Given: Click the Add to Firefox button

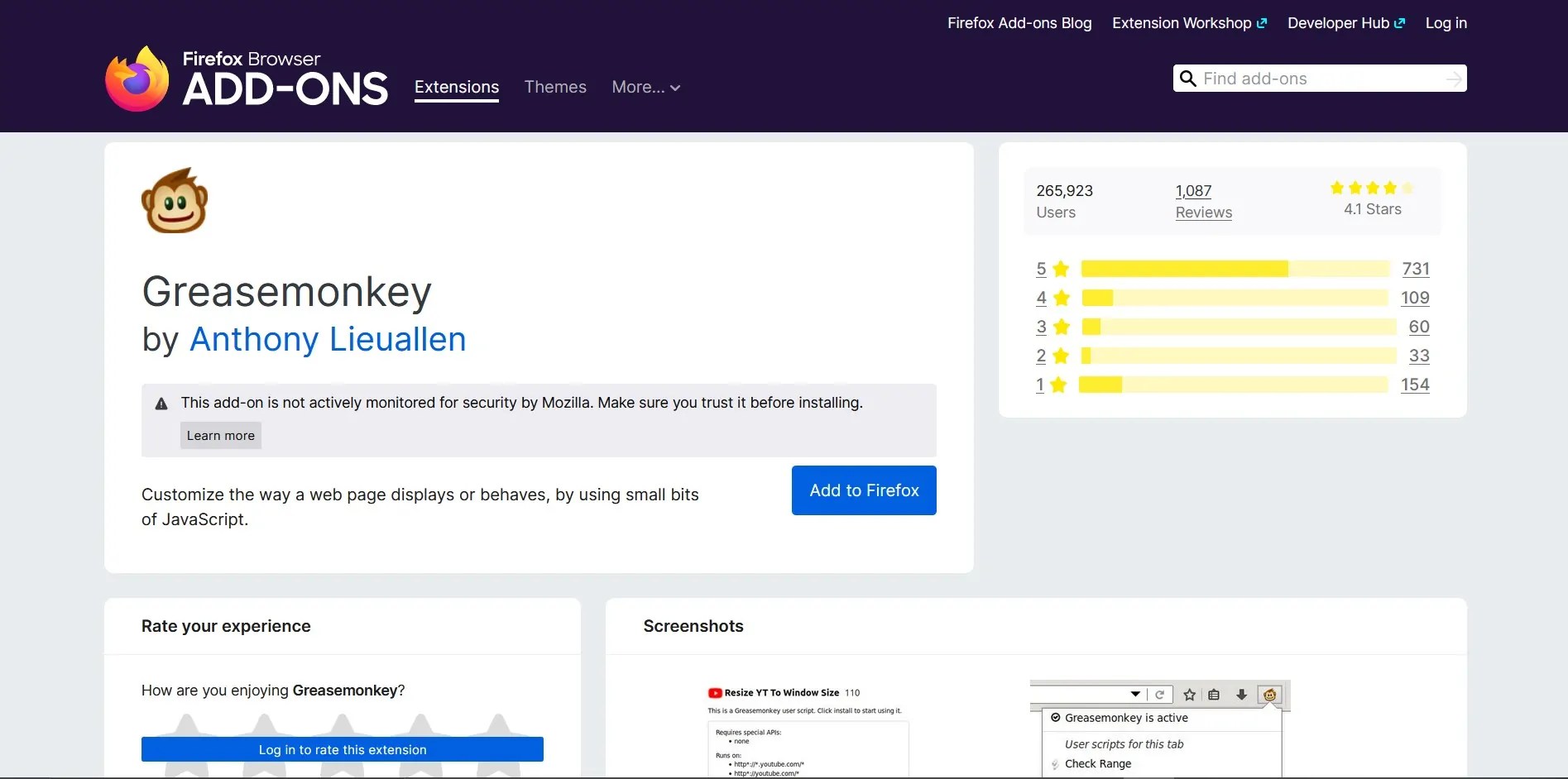Looking at the screenshot, I should tap(864, 490).
